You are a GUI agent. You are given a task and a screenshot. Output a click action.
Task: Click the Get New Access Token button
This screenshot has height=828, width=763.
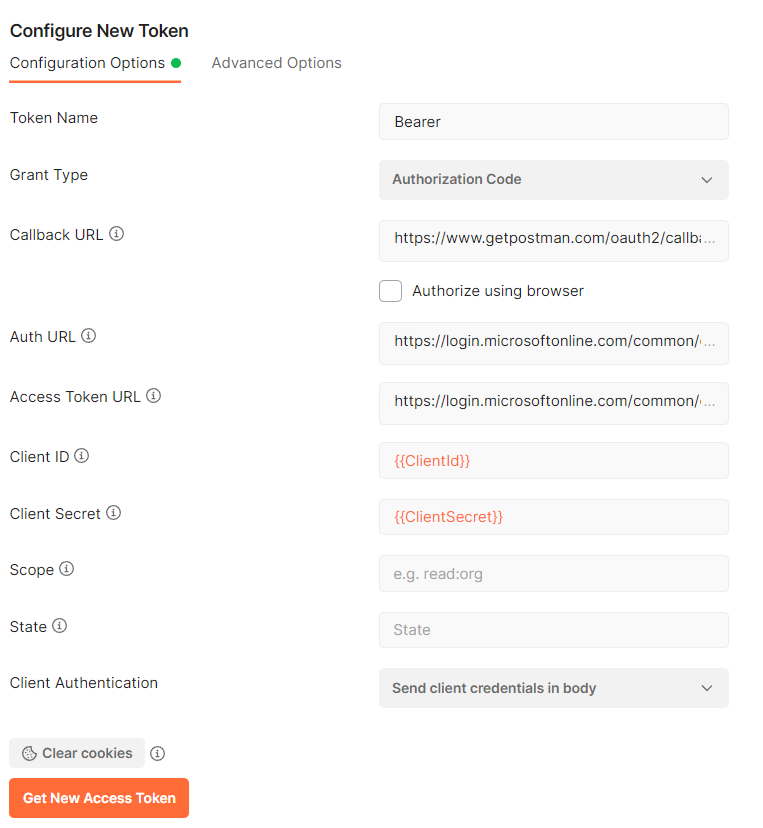point(98,798)
